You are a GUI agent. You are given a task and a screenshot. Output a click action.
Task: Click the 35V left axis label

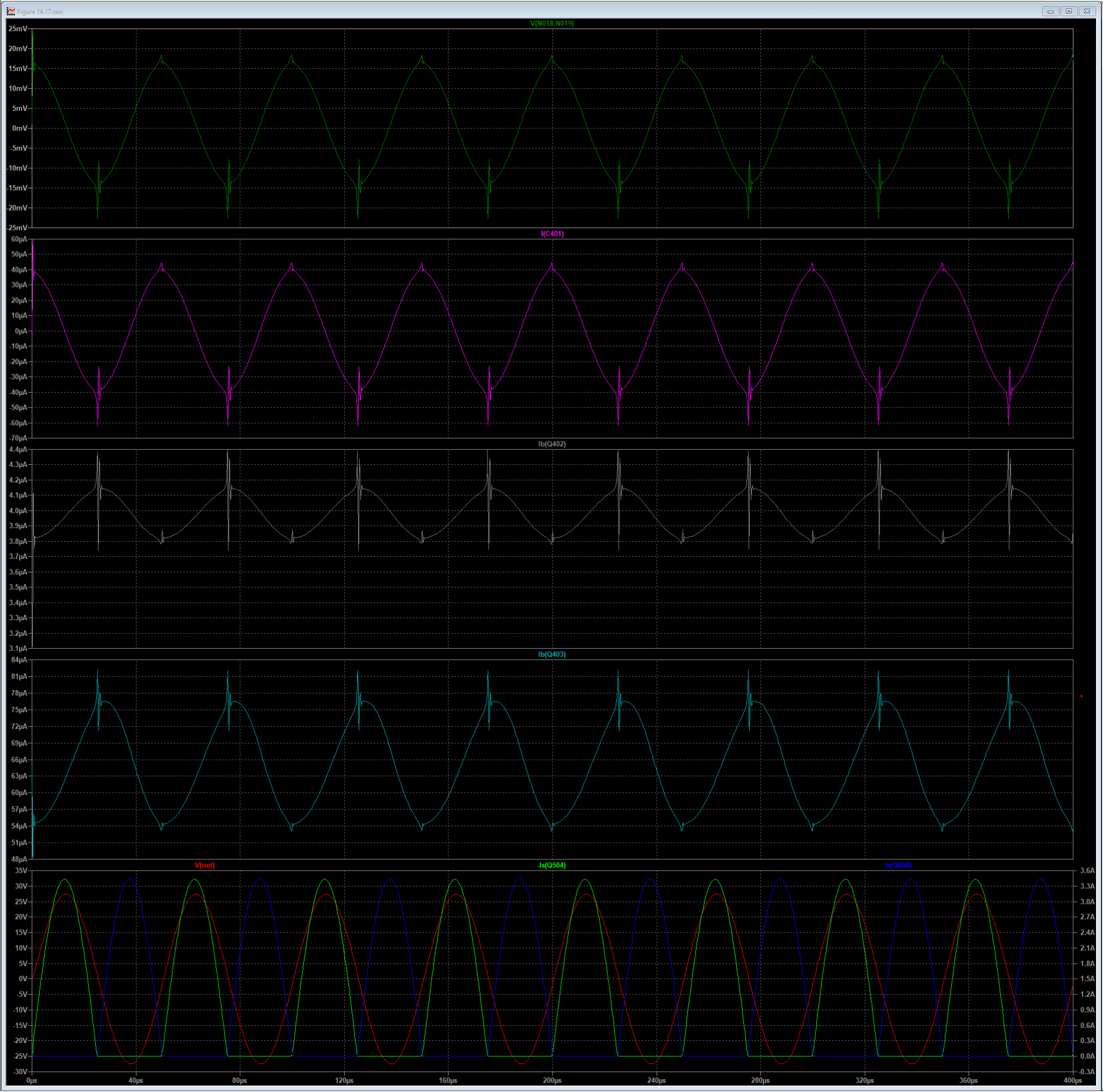21,871
